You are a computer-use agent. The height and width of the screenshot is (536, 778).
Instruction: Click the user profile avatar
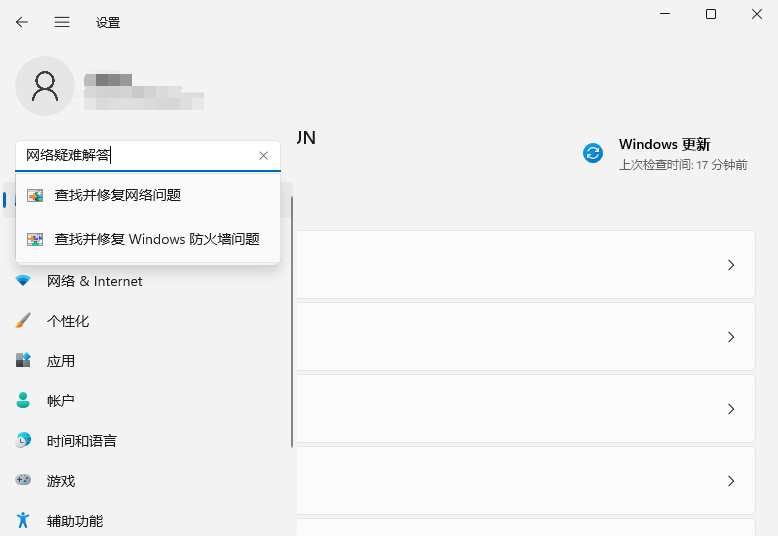(45, 86)
